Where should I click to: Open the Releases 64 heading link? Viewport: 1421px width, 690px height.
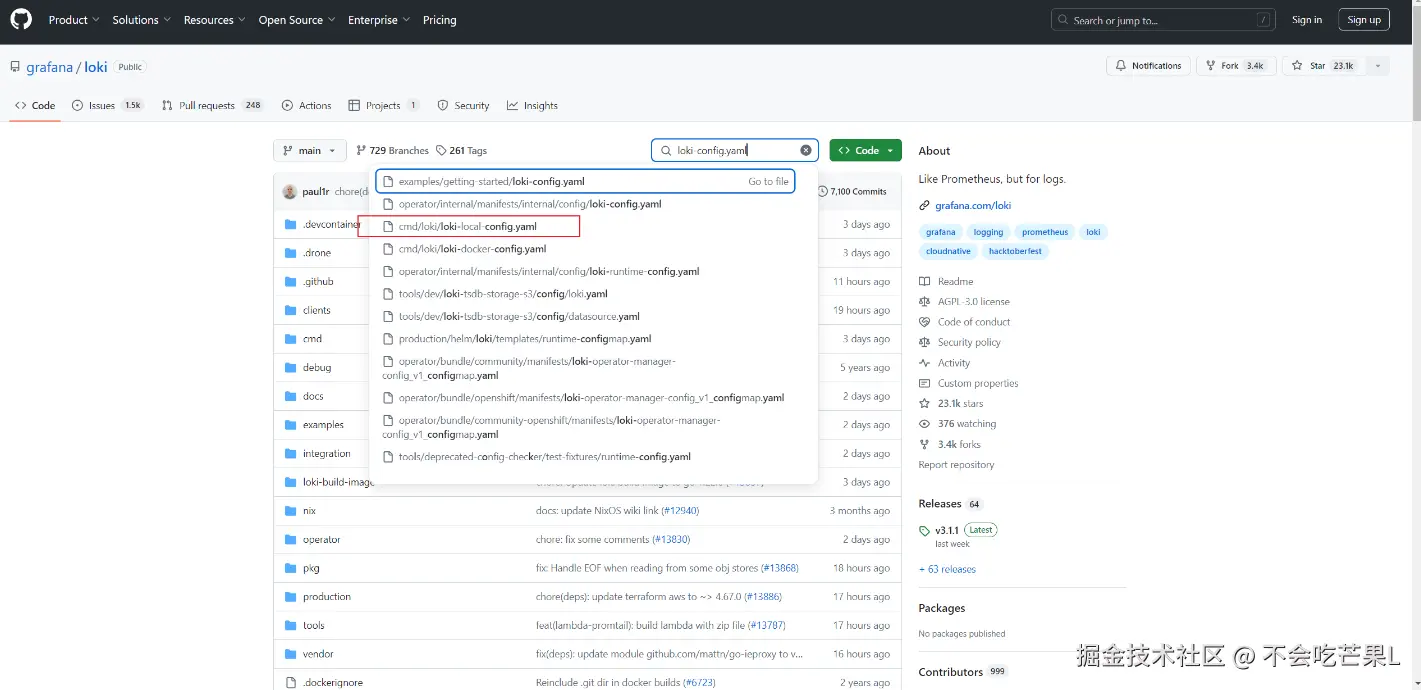(x=950, y=504)
